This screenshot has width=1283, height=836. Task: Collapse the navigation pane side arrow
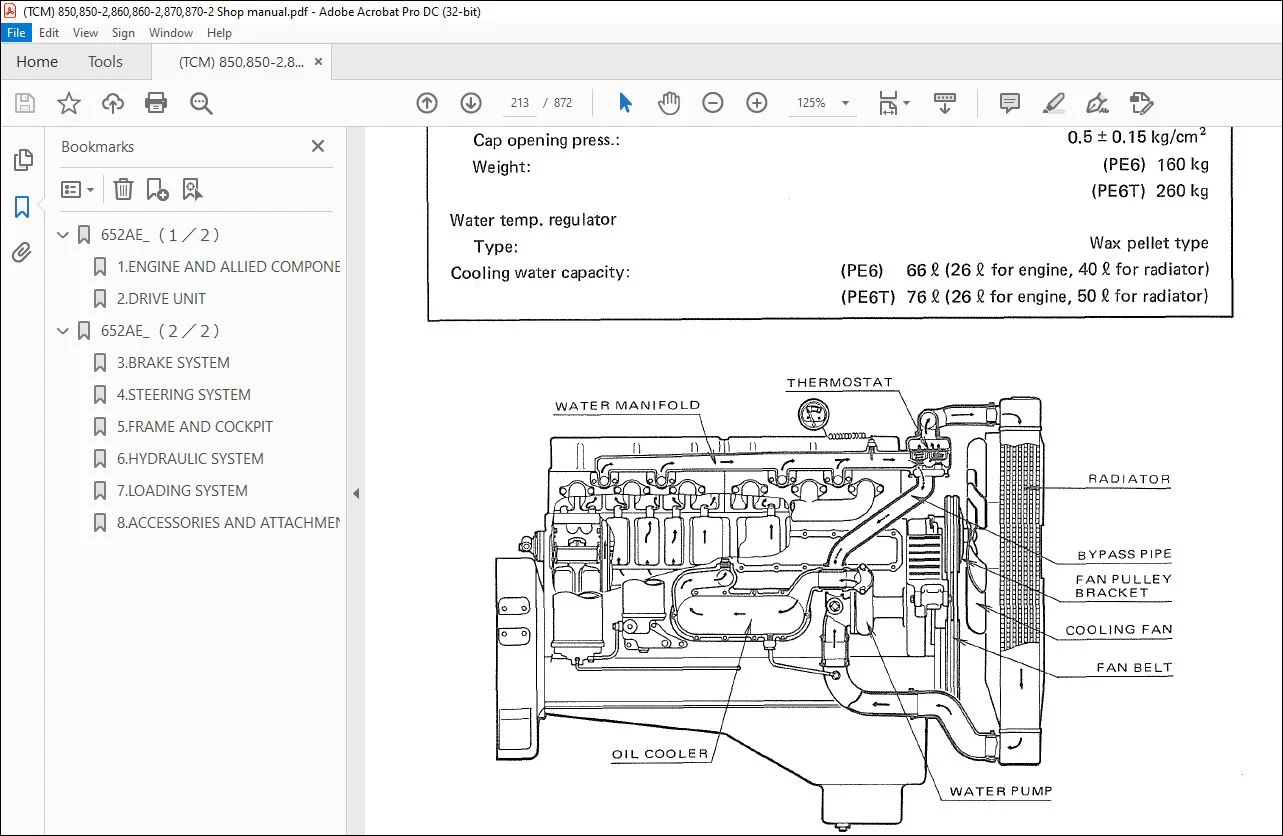click(356, 493)
